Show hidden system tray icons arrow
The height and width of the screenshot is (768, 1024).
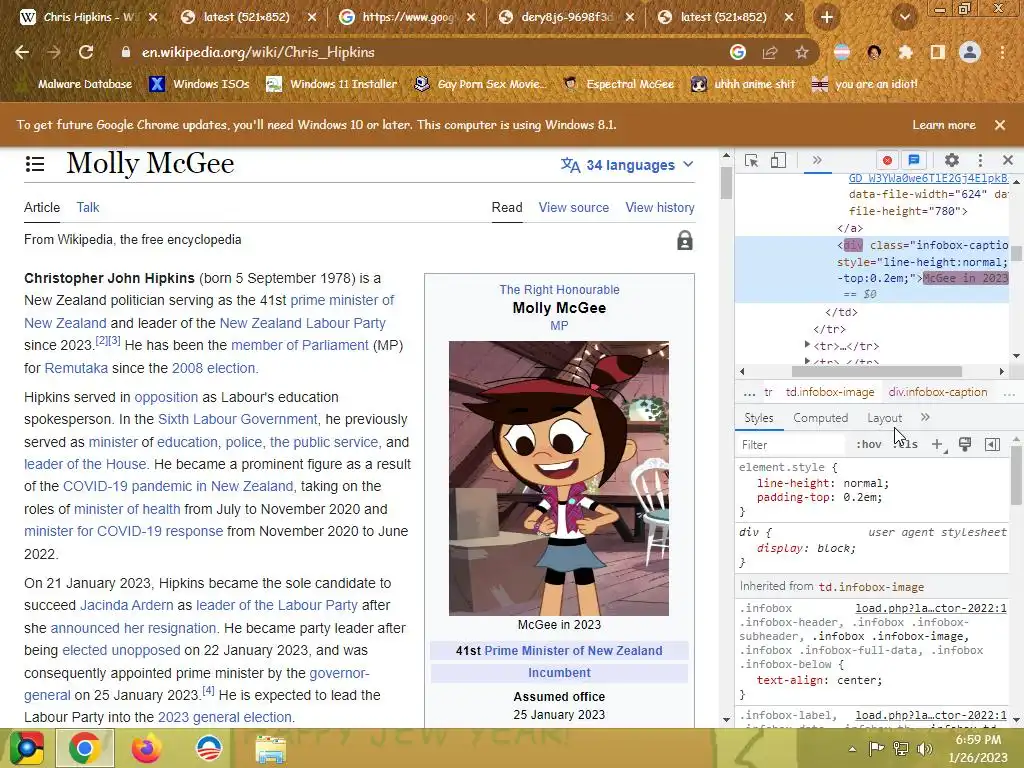tap(852, 749)
